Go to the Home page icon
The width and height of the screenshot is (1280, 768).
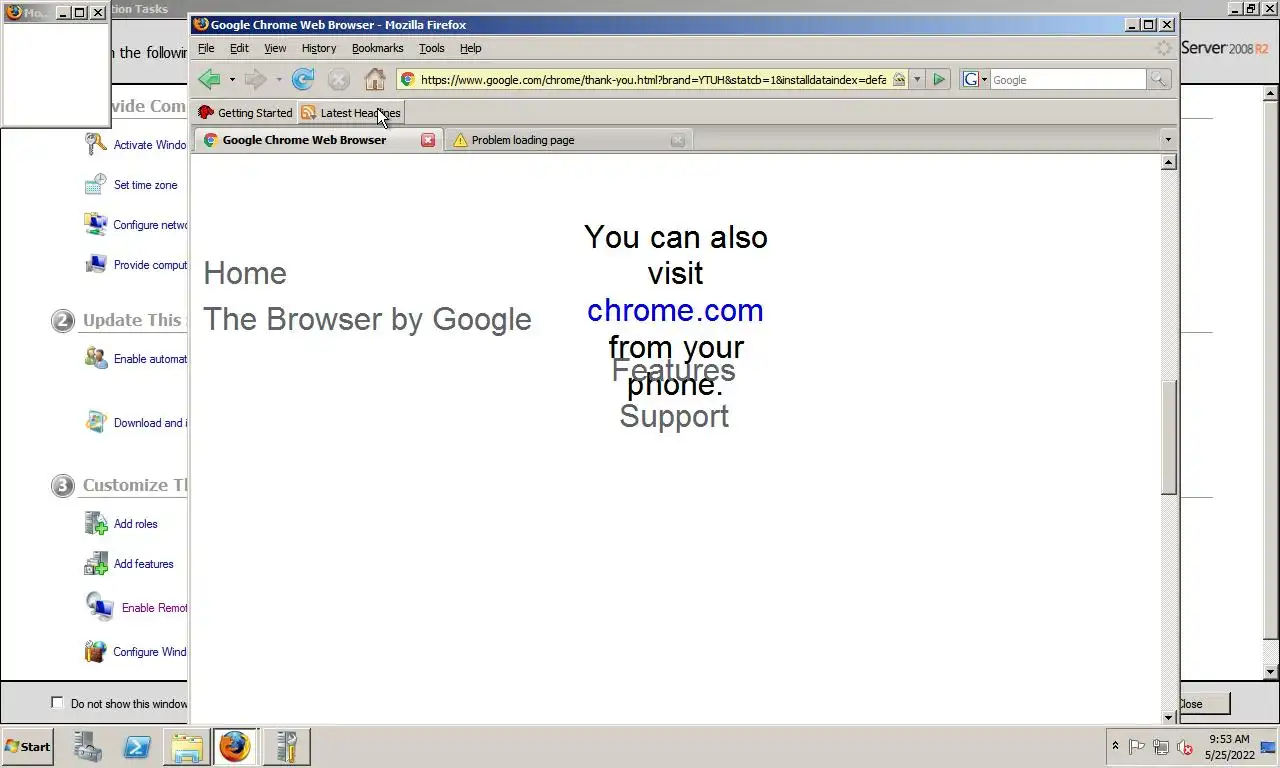375,79
